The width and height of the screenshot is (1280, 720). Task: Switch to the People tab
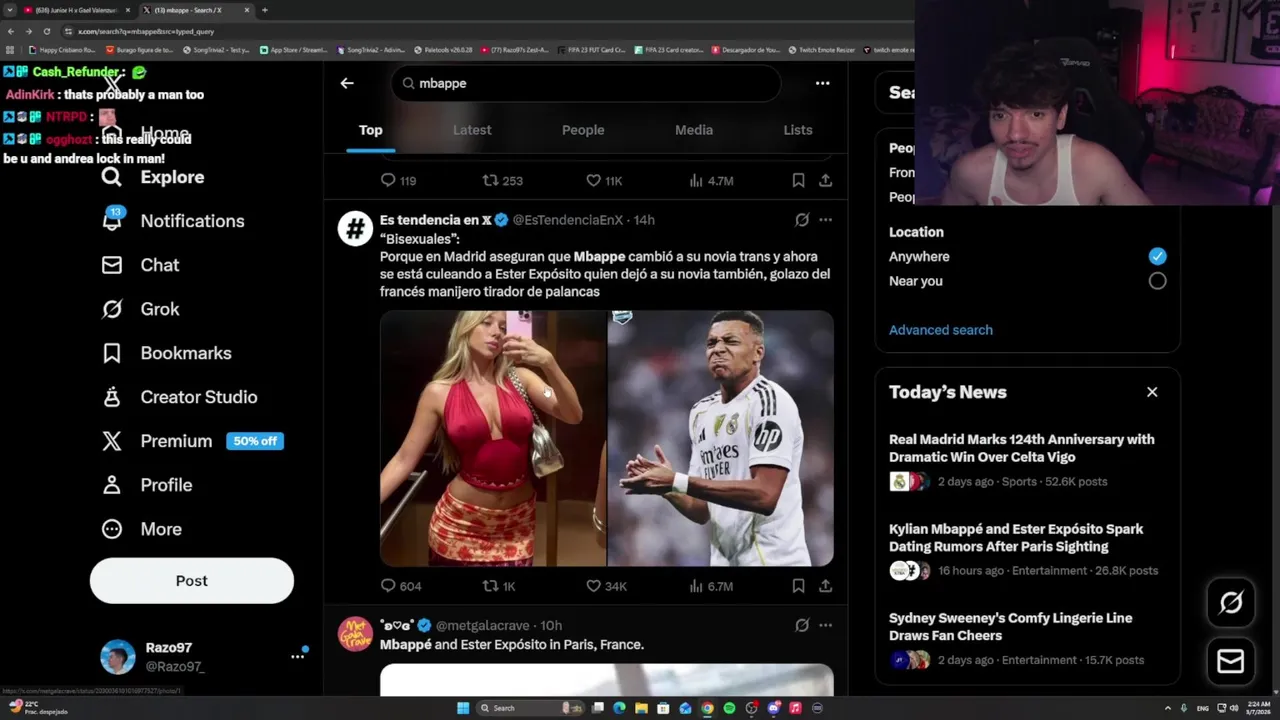pyautogui.click(x=583, y=130)
